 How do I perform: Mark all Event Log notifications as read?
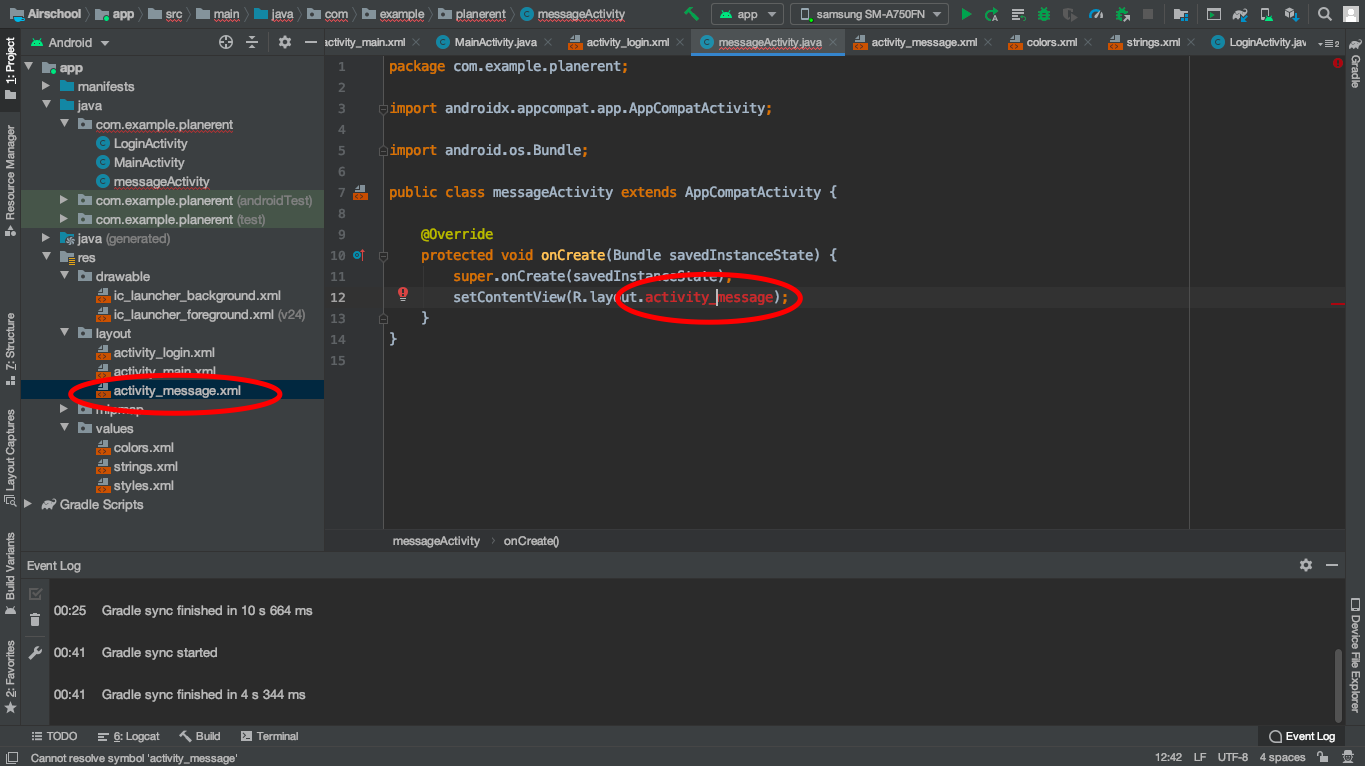(x=35, y=594)
